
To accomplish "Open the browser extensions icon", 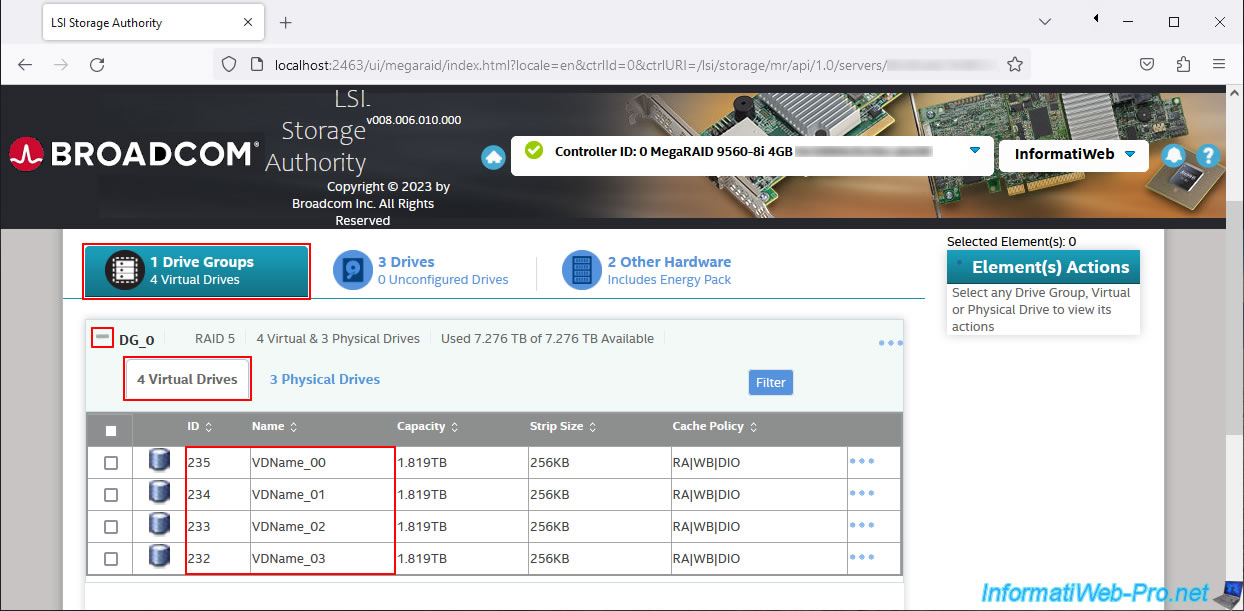I will (1184, 64).
